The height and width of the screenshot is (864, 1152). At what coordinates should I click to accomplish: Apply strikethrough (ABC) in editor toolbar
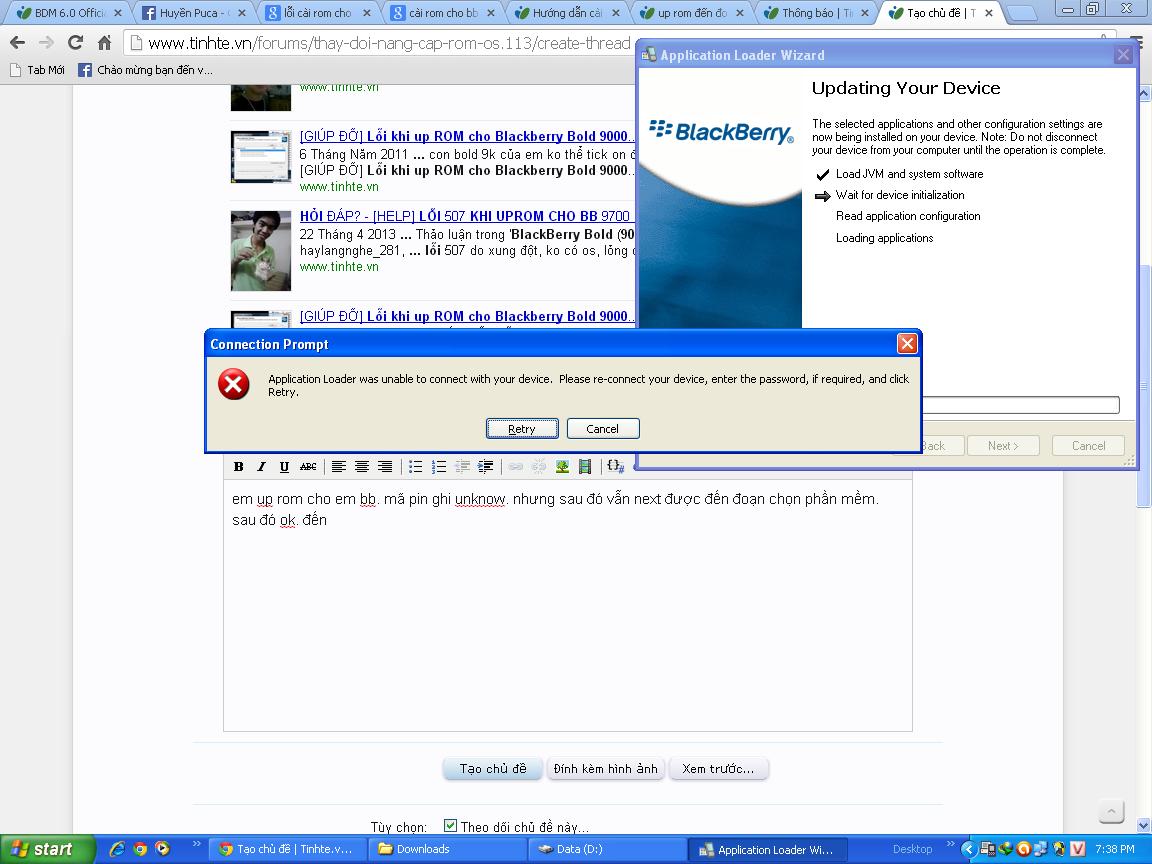click(309, 467)
